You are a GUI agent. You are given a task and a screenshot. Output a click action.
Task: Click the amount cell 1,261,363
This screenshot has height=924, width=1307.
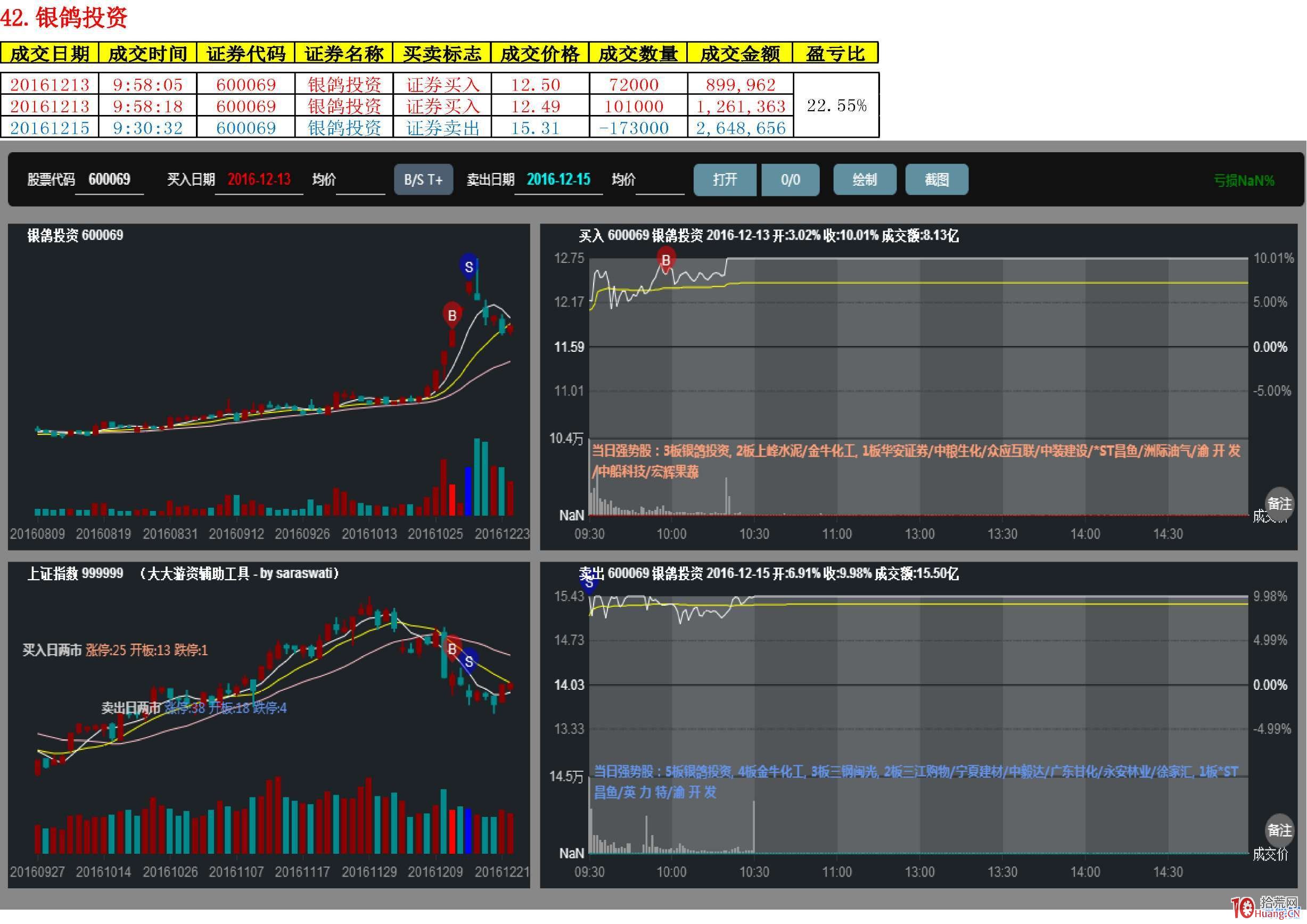click(740, 106)
